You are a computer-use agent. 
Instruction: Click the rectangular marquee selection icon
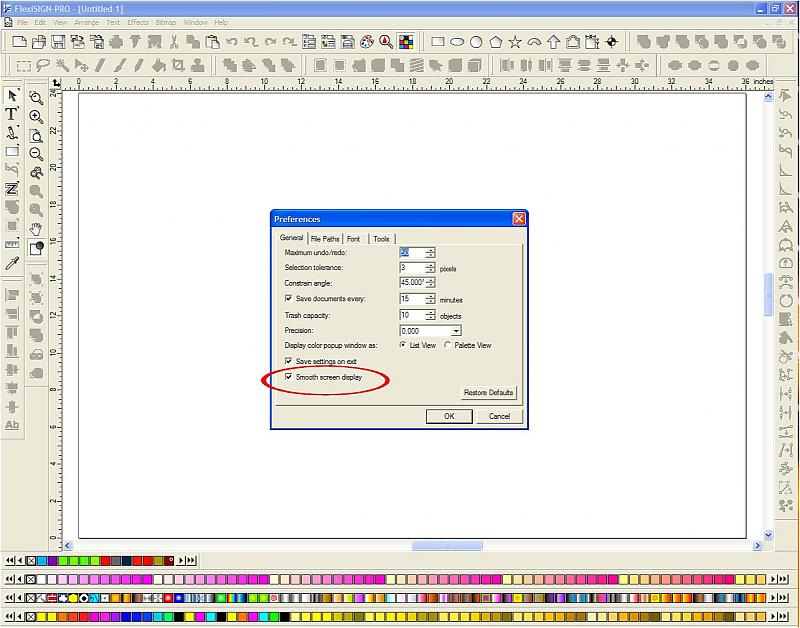(23, 66)
